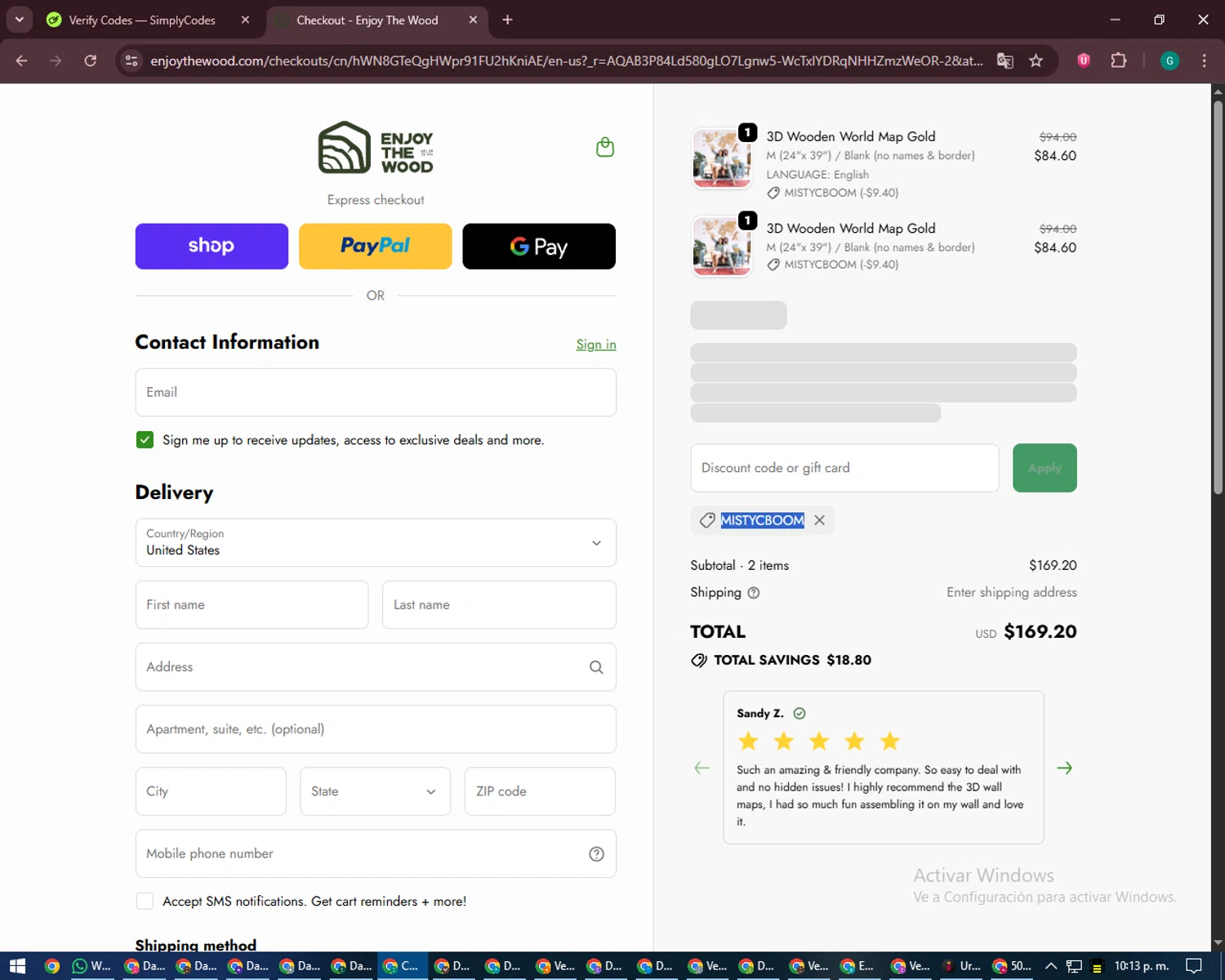1225x980 pixels.
Task: Open the Country/Region dropdown
Action: [x=376, y=542]
